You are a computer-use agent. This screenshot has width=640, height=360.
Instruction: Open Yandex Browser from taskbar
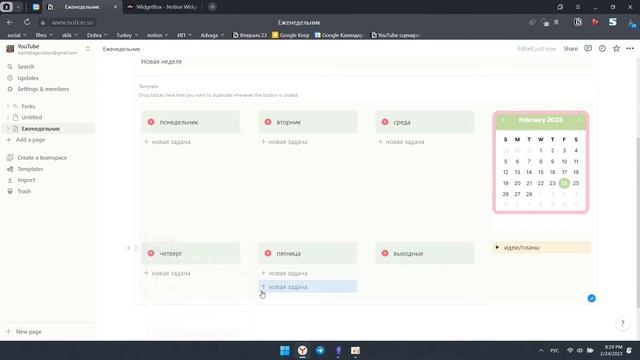click(x=302, y=351)
